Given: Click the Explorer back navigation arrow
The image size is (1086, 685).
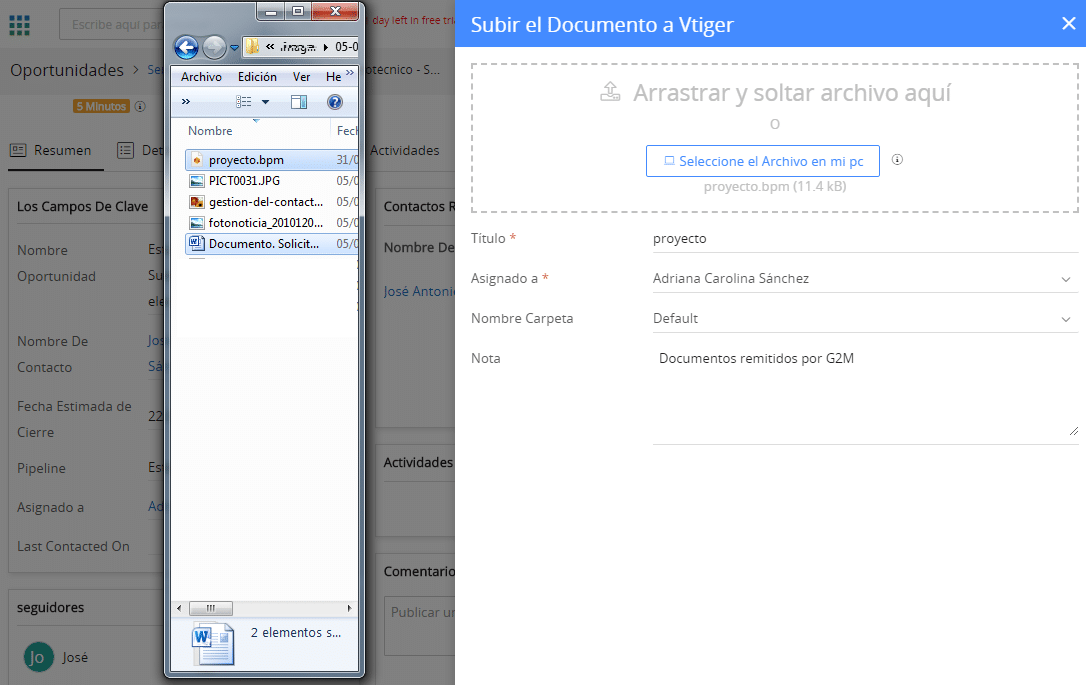Looking at the screenshot, I should 186,48.
